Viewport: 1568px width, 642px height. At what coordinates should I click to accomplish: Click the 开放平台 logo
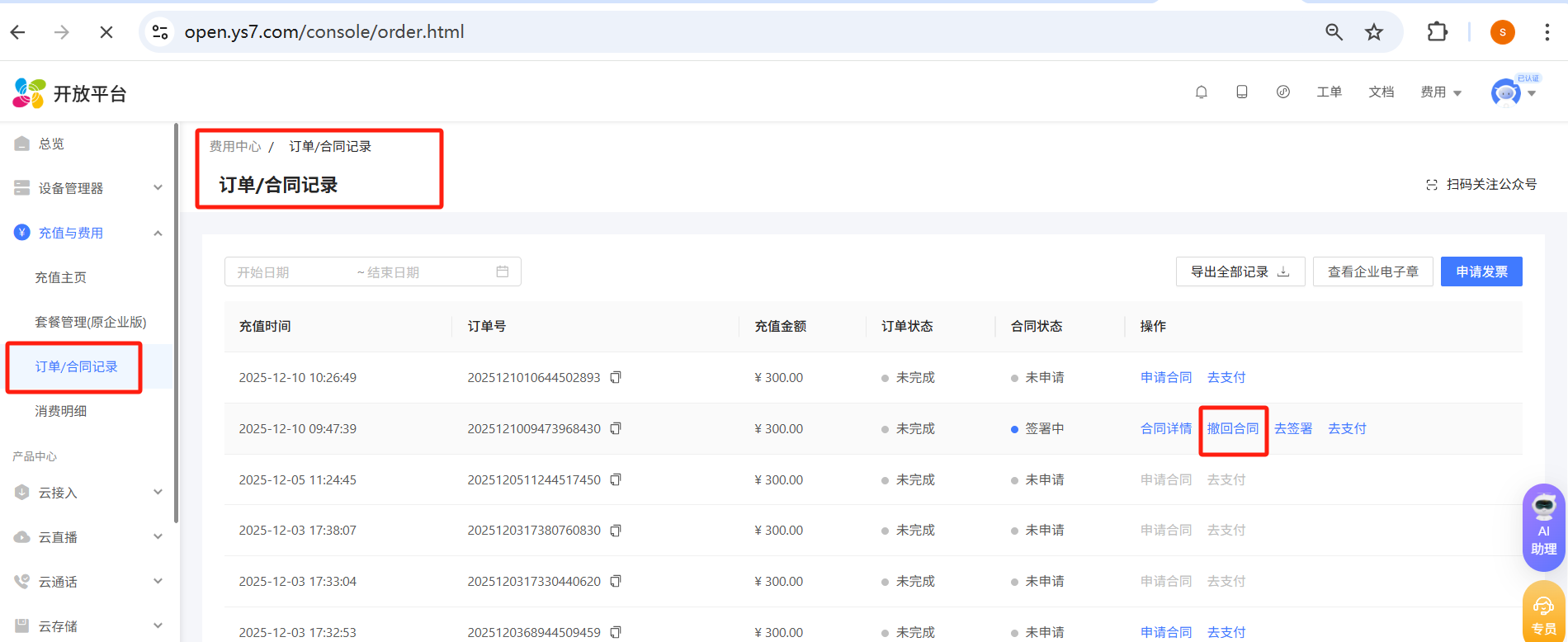[x=70, y=93]
